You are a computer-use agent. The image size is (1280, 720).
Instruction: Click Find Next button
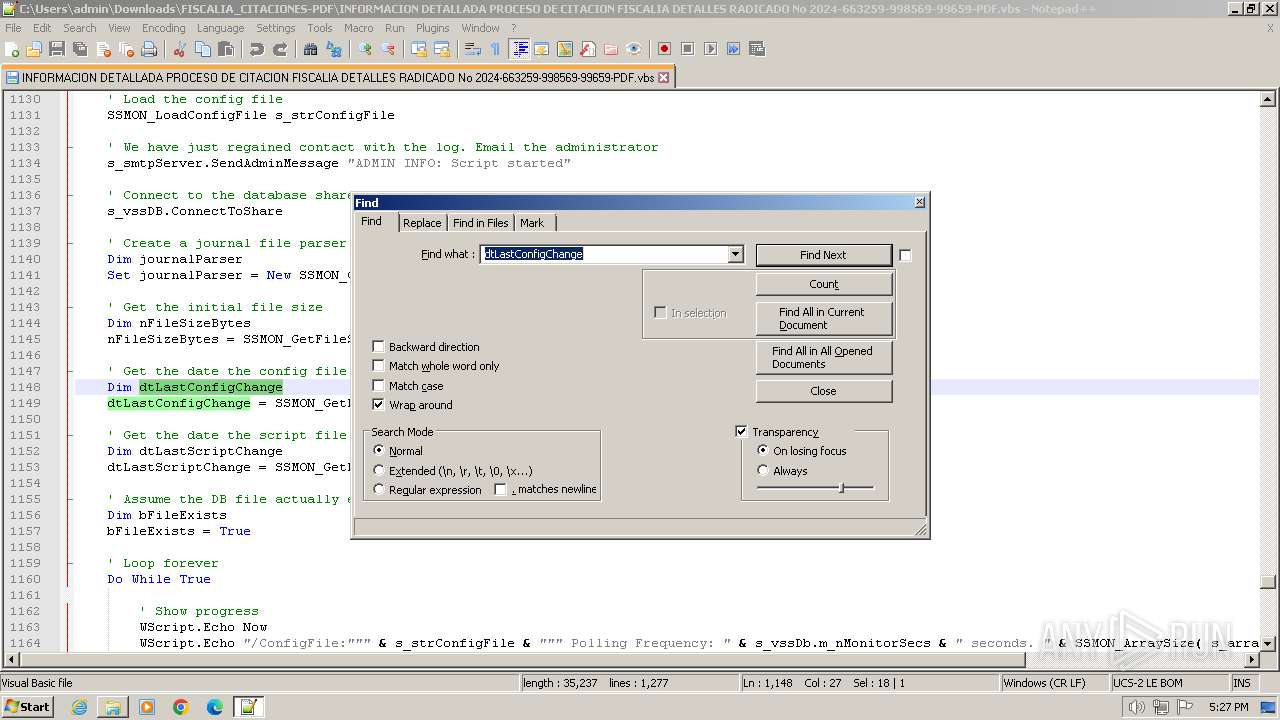coord(823,255)
